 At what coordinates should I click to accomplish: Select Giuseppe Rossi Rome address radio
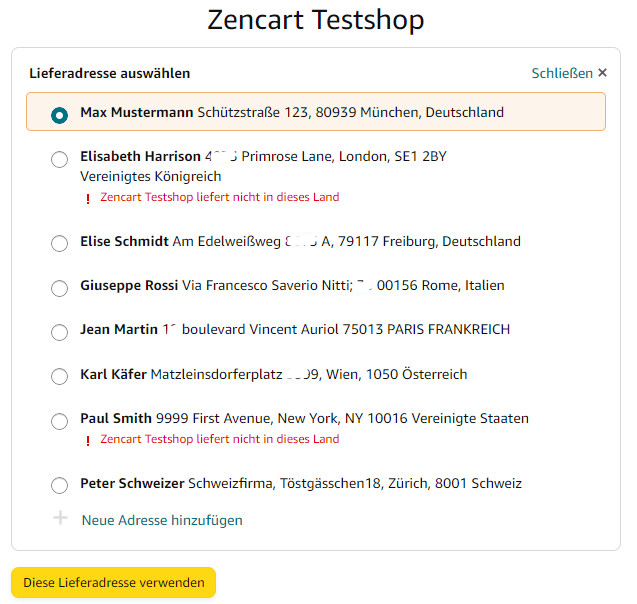[59, 288]
